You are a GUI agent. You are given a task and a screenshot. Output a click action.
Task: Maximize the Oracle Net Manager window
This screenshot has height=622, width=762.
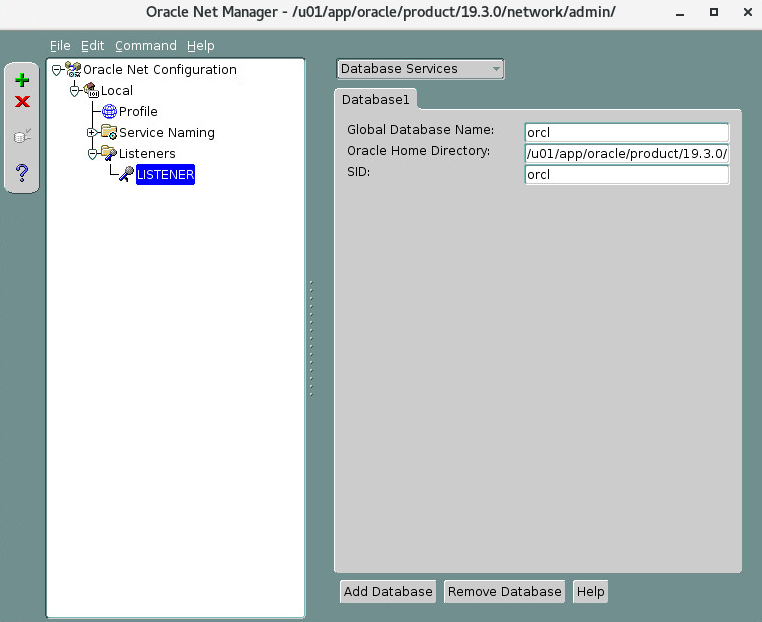point(713,12)
